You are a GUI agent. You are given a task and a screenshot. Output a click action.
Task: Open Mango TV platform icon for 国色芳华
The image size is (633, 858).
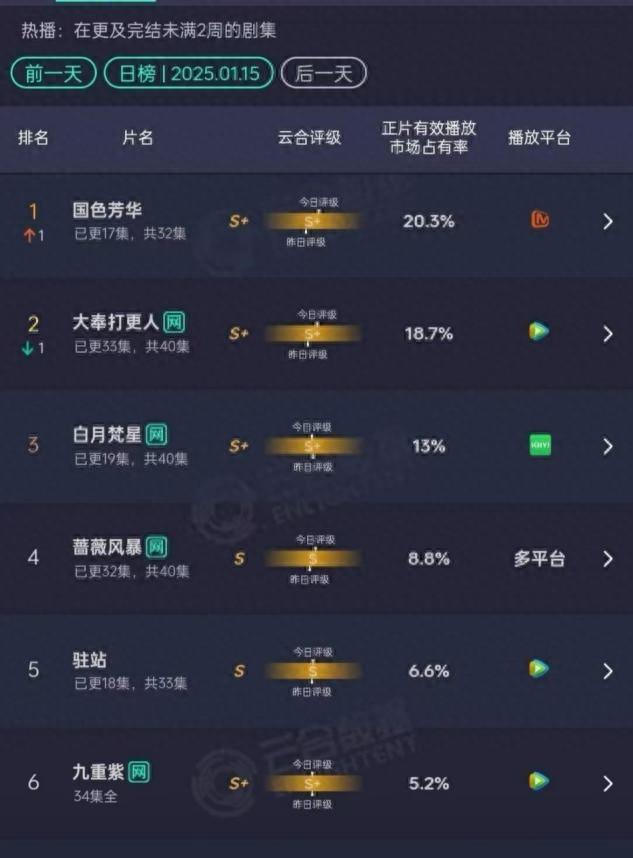coord(540,220)
